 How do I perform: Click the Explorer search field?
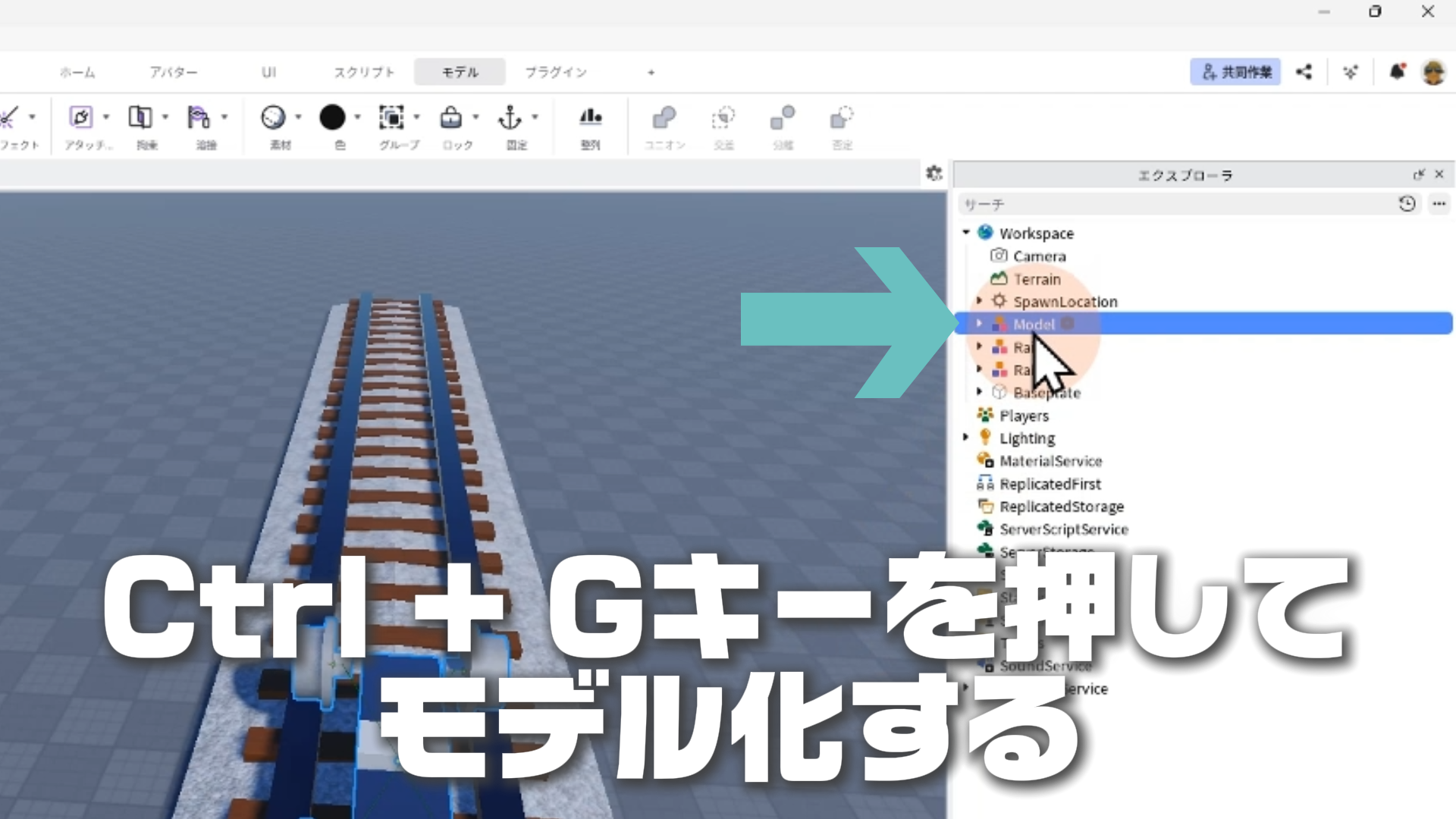click(x=1175, y=205)
